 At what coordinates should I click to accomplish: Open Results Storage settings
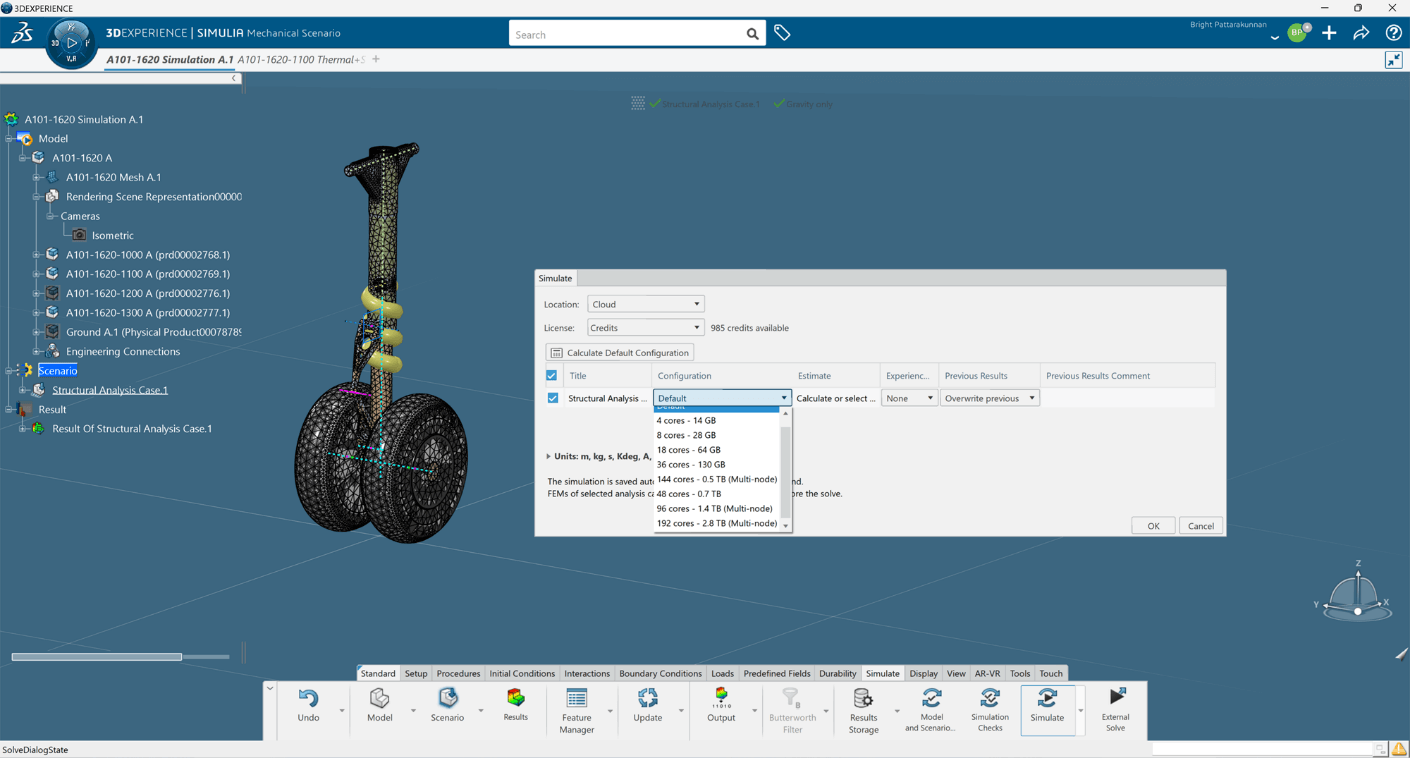click(x=863, y=698)
